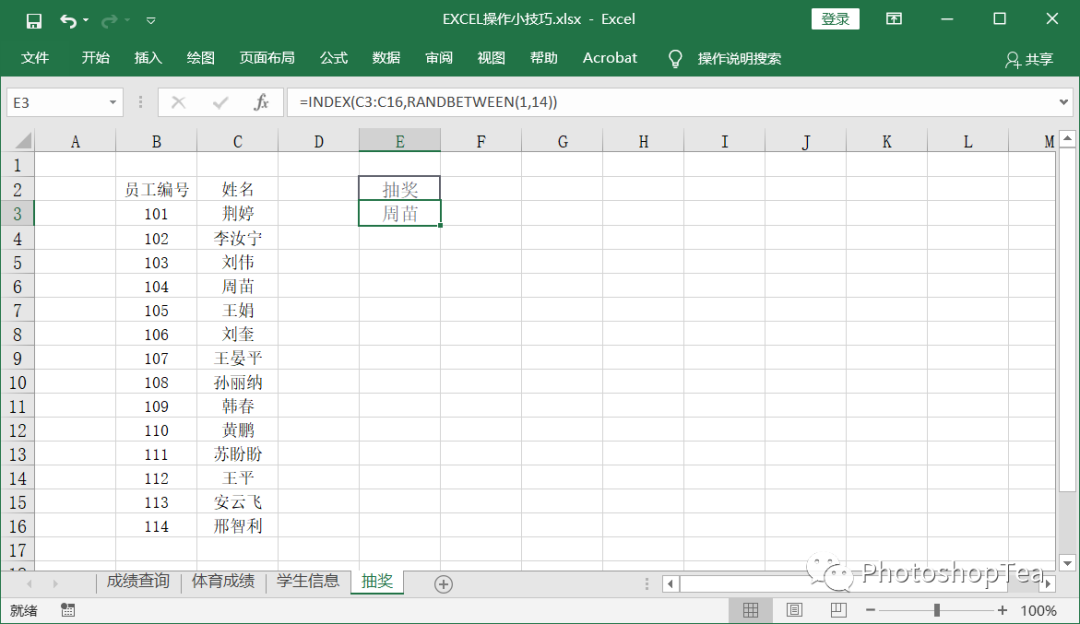Click the Select All corner triangle
The image size is (1080, 624).
click(x=23, y=141)
